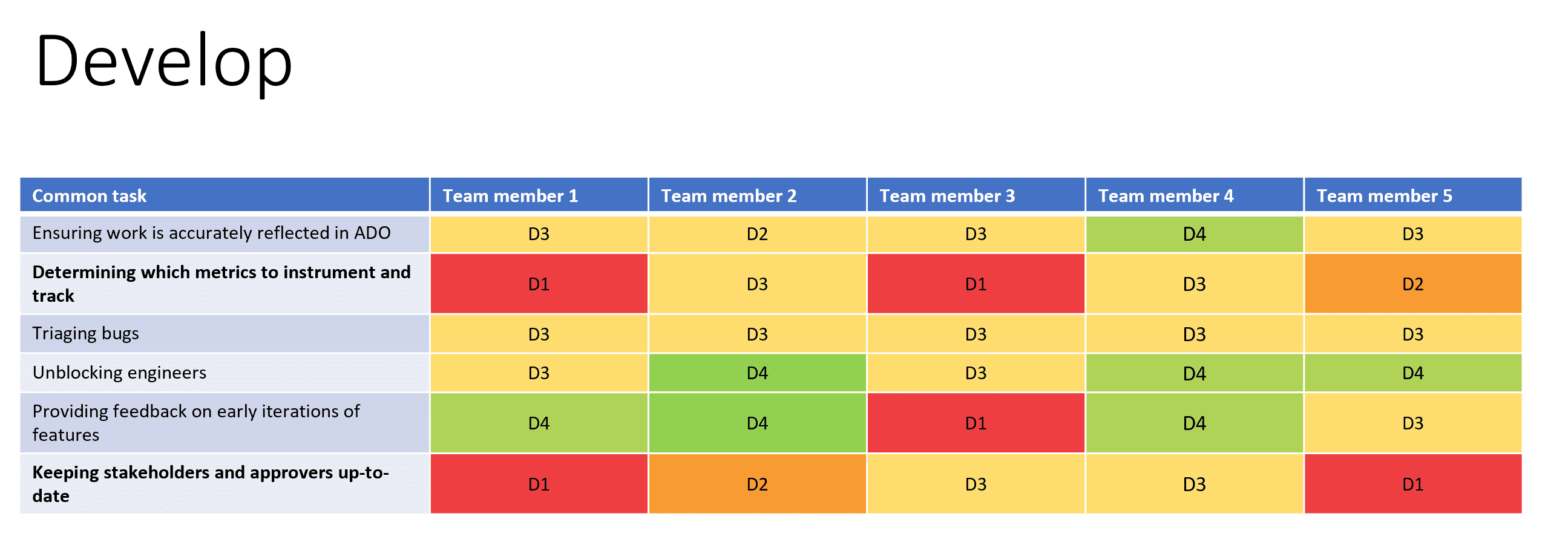Select Team member 2's orange D2 stakeholders cell
This screenshot has width=1568, height=551.
point(757,484)
